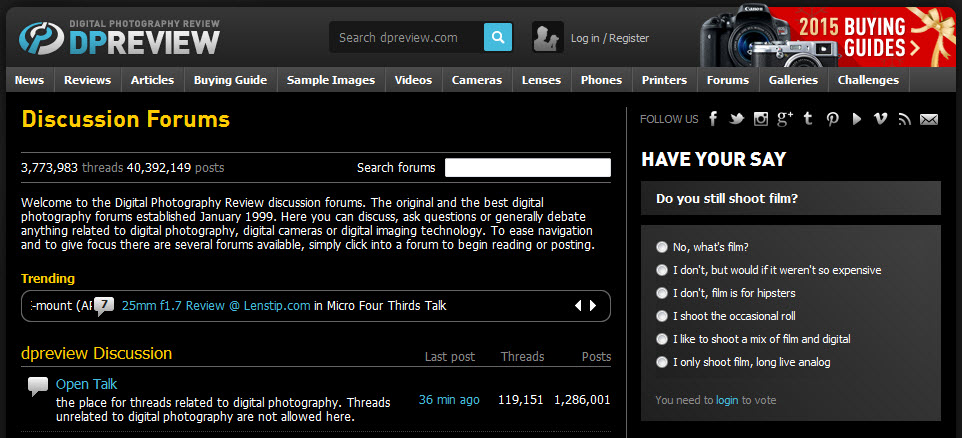Screen dimensions: 962x438
Task: Click the login link to vote
Action: pyautogui.click(x=727, y=400)
